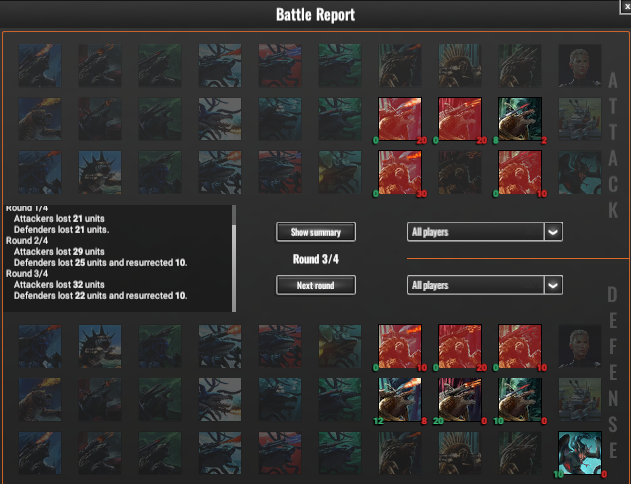
Task: Click the dimmed winged dragon in Attack section
Action: coord(579,173)
